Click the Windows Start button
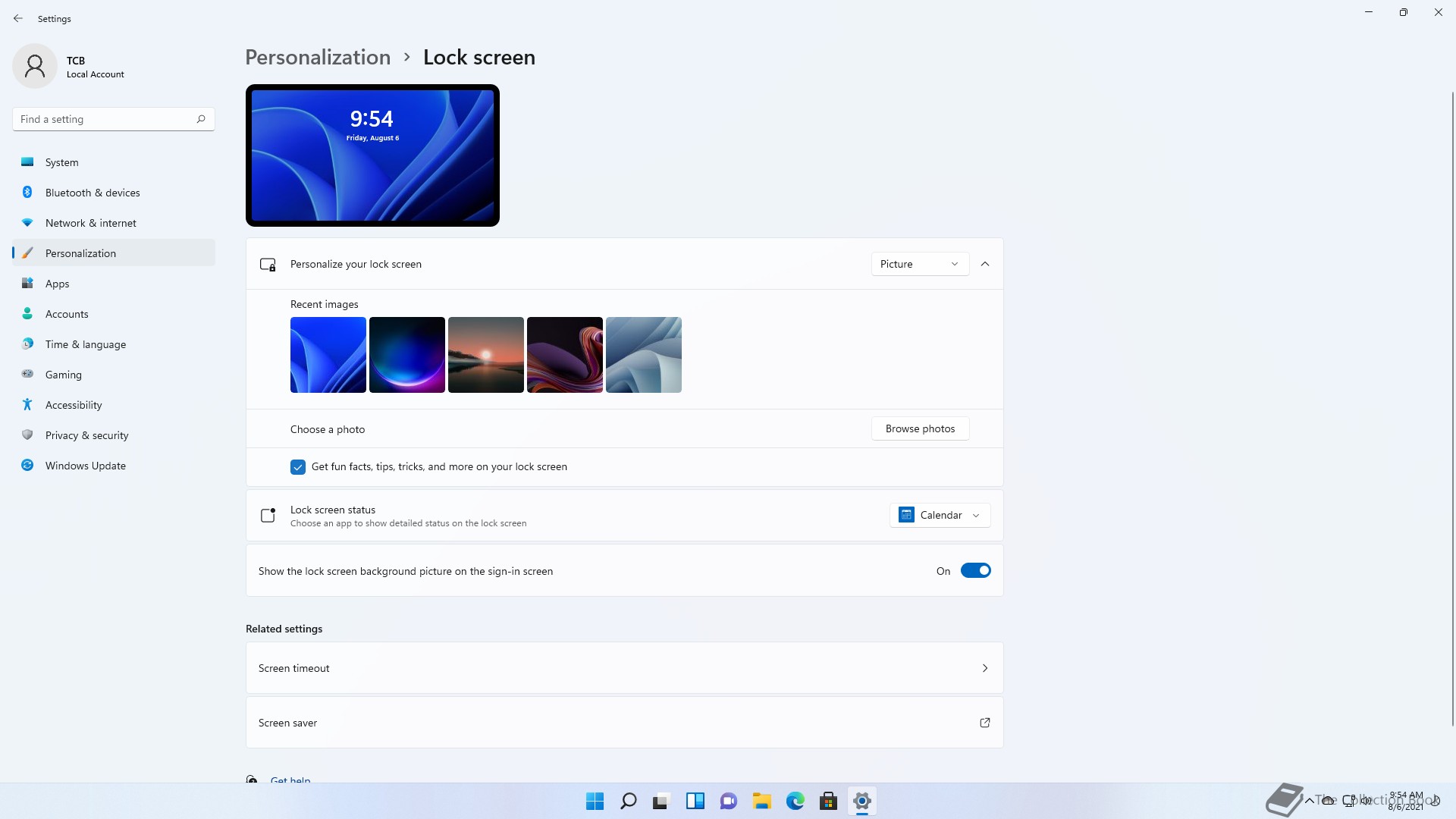Image resolution: width=1456 pixels, height=819 pixels. (595, 801)
